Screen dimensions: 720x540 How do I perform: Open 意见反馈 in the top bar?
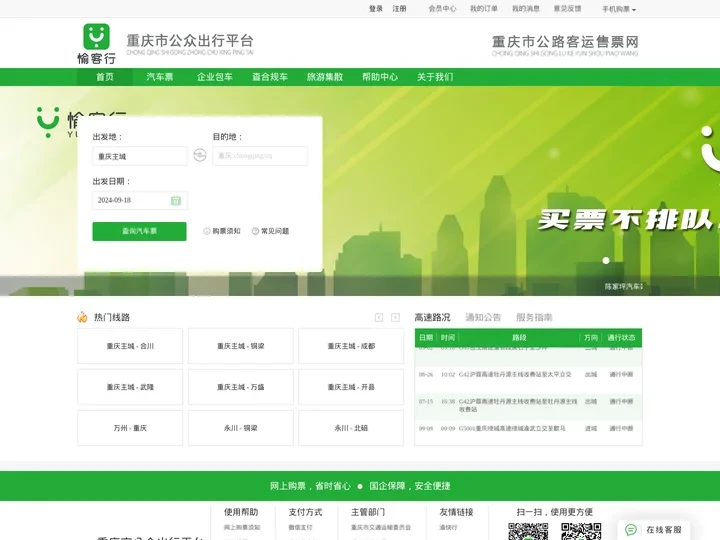[x=568, y=9]
